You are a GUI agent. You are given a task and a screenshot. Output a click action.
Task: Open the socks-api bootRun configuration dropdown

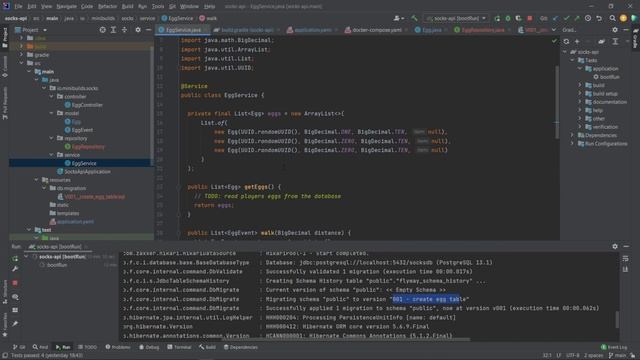(456, 18)
